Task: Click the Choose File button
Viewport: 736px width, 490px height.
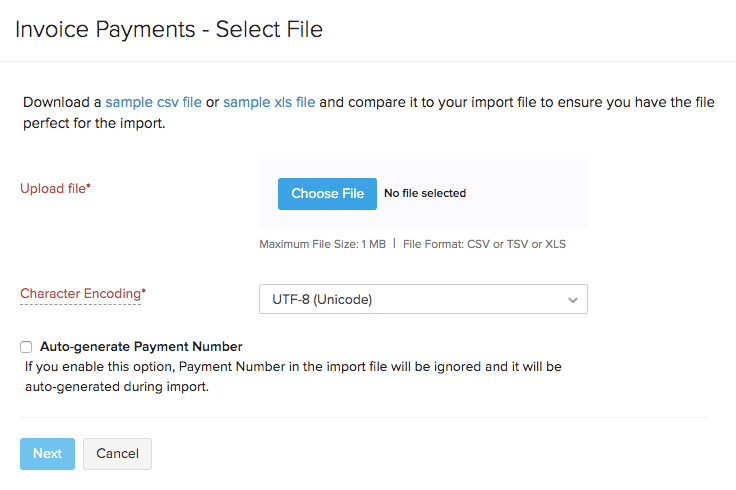Action: [x=327, y=194]
